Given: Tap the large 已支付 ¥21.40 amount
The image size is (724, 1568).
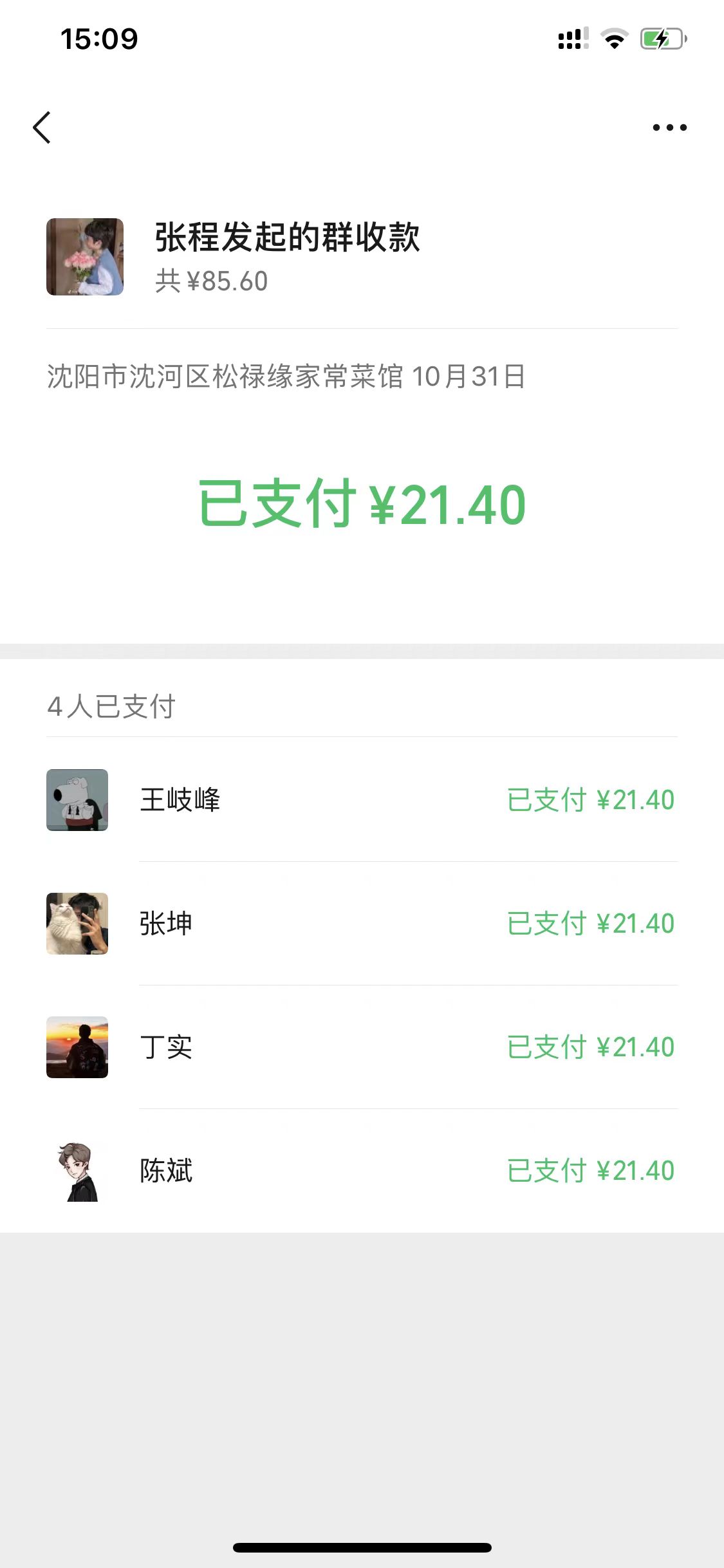Looking at the screenshot, I should click(x=362, y=505).
